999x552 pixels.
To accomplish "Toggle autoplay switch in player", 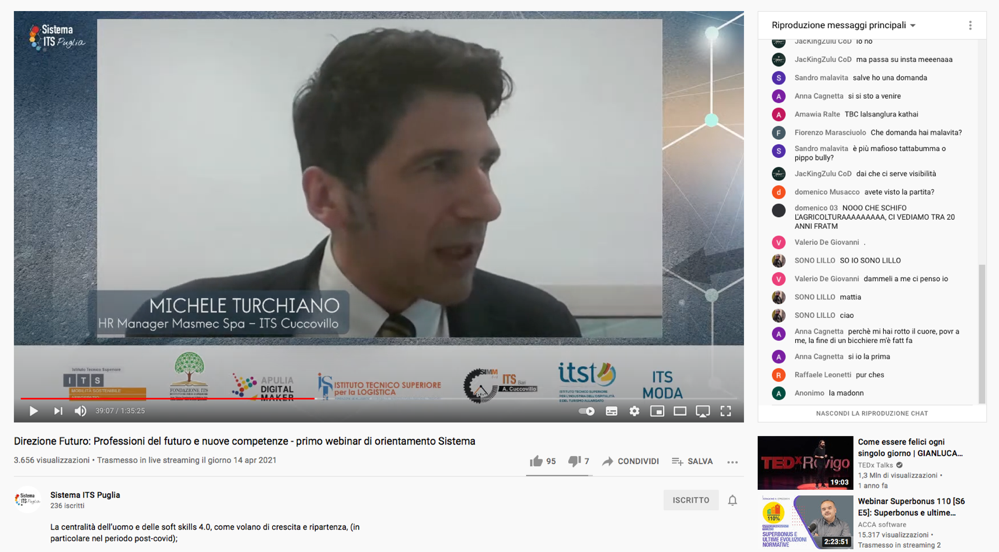I will (587, 411).
